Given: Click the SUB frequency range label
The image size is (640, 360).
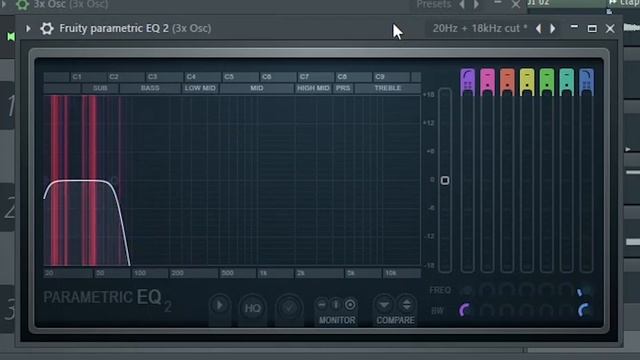Looking at the screenshot, I should tap(100, 88).
